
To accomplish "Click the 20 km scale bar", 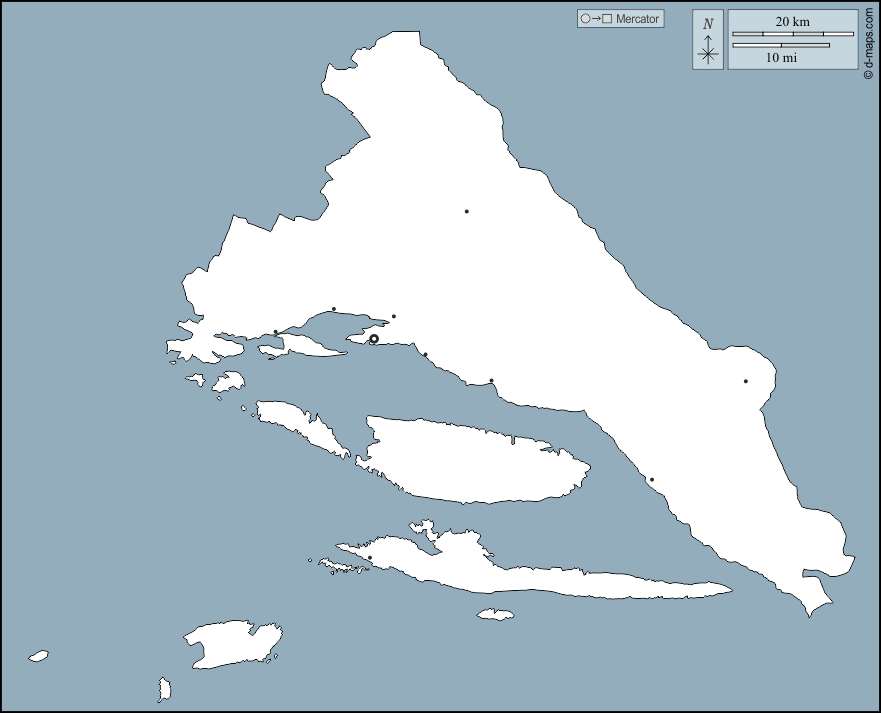I will 792,34.
